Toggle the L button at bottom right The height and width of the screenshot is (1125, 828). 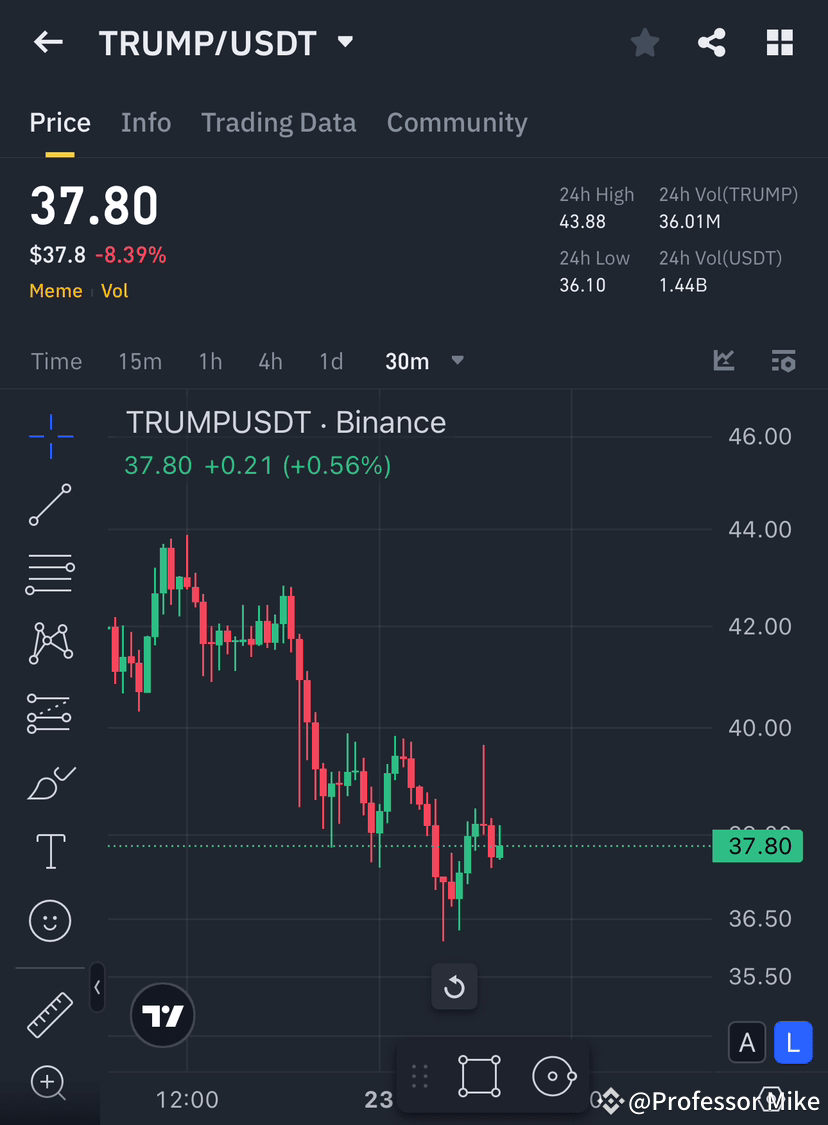793,1042
